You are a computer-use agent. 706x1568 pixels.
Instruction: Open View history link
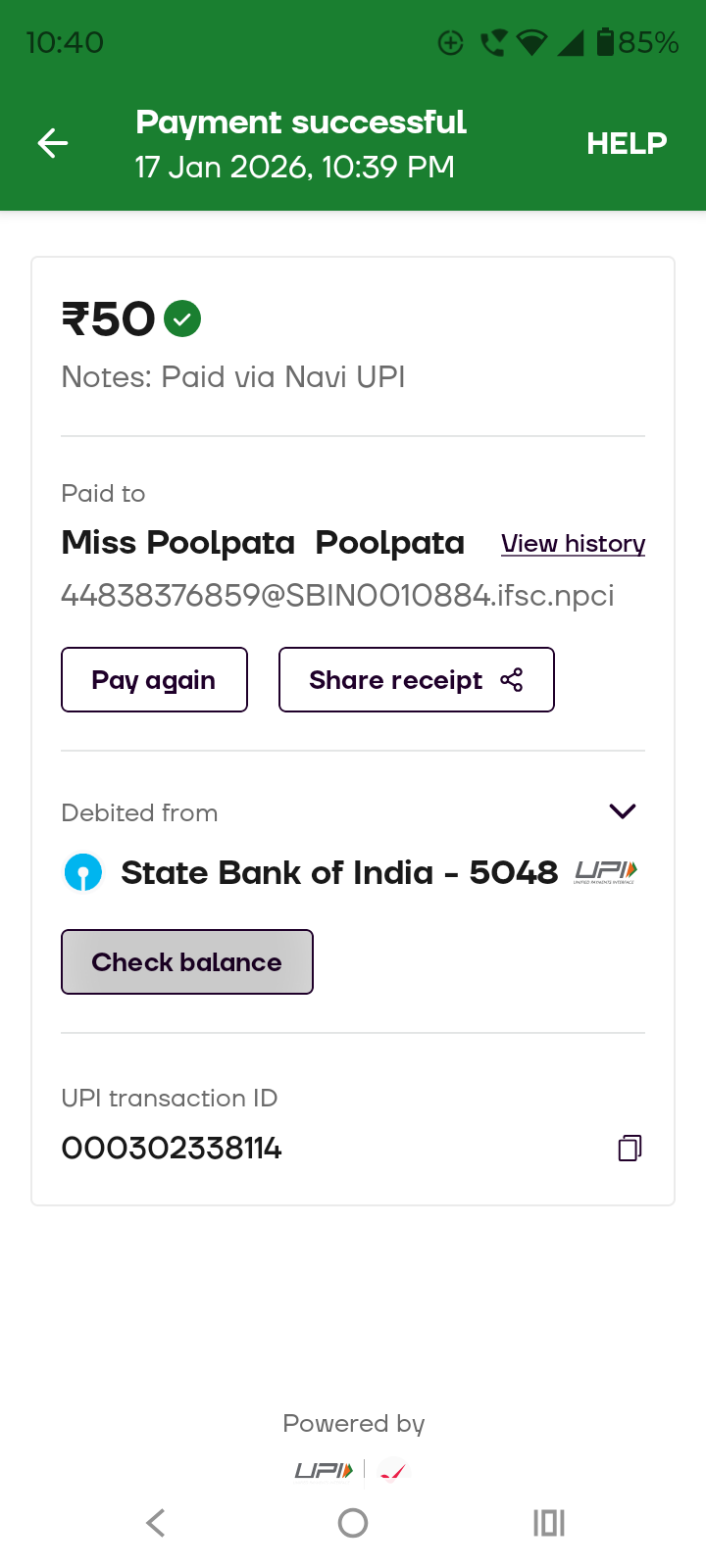coord(573,543)
